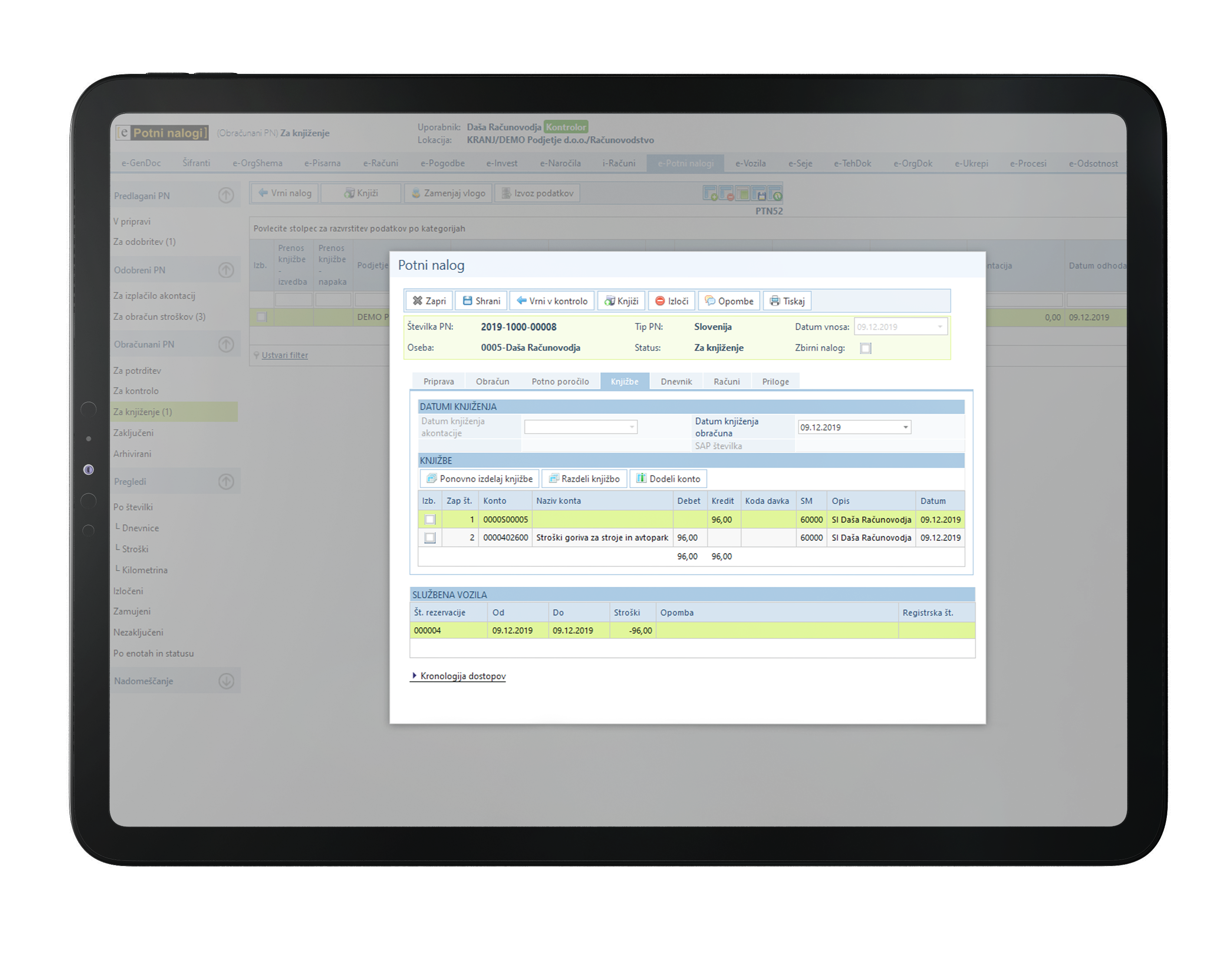
Task: Click the grid layout icon with red minus
Action: [726, 194]
